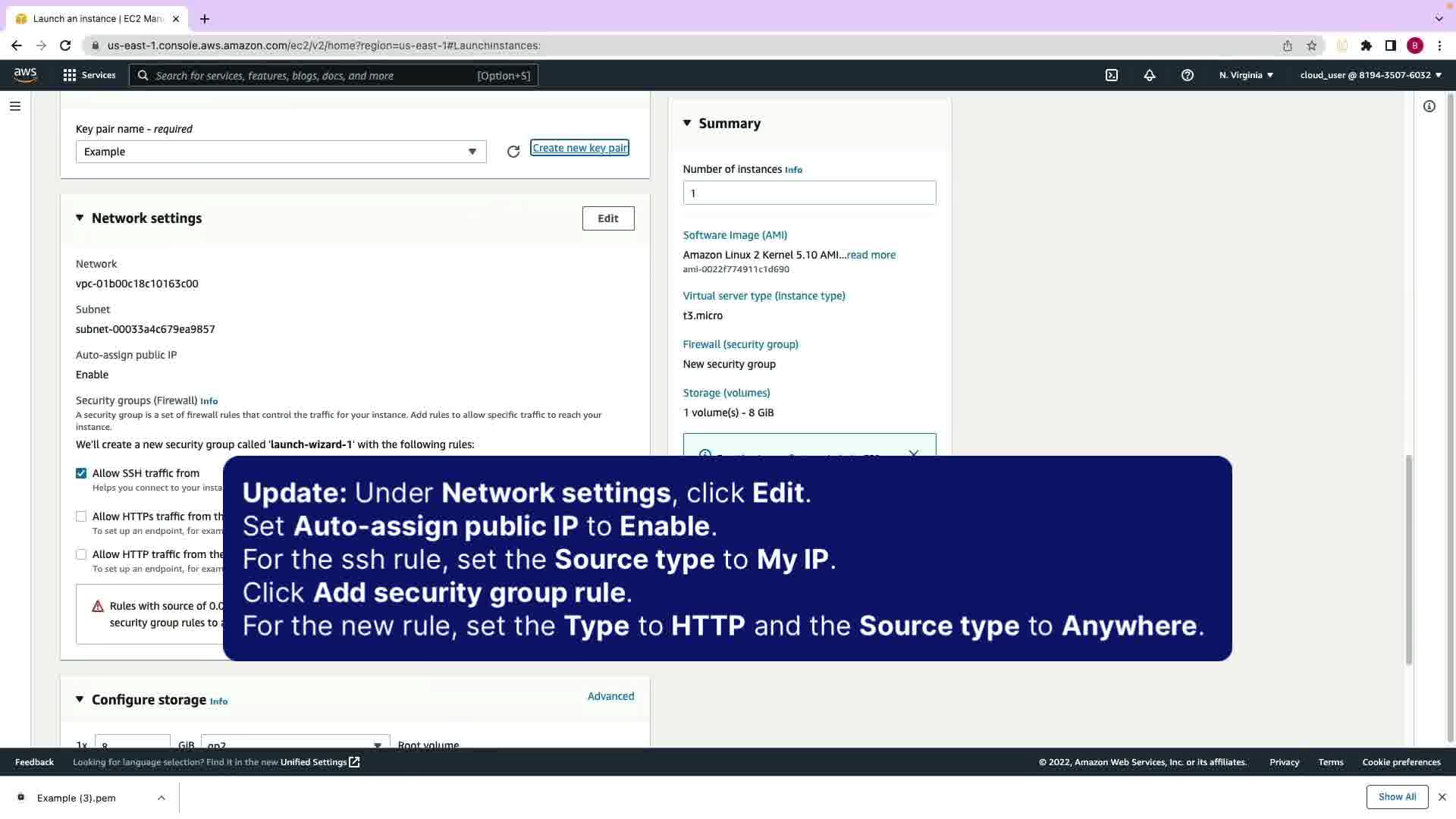
Task: Click the AWS logo home
Action: click(x=25, y=74)
